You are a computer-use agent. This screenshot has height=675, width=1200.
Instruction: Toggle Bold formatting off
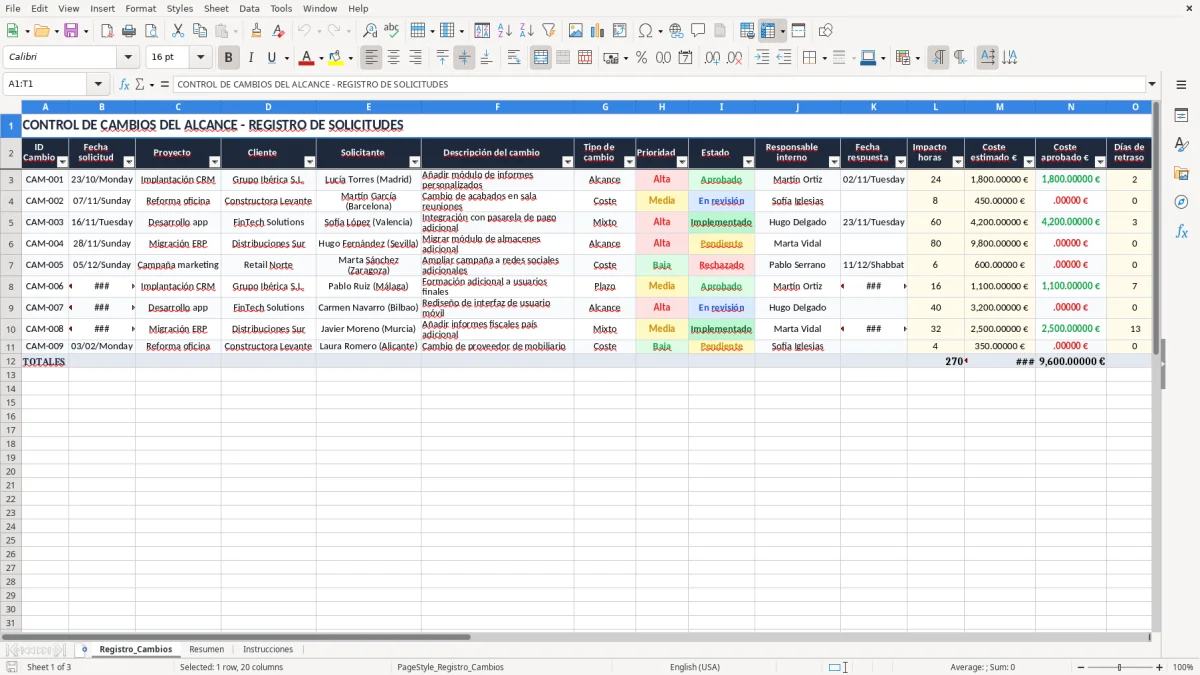[x=228, y=58]
